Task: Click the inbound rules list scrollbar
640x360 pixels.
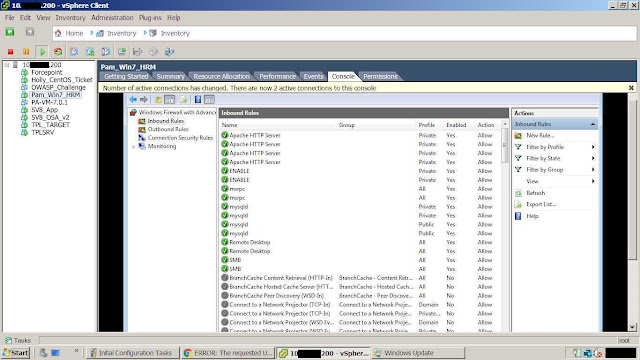Action: [x=504, y=145]
